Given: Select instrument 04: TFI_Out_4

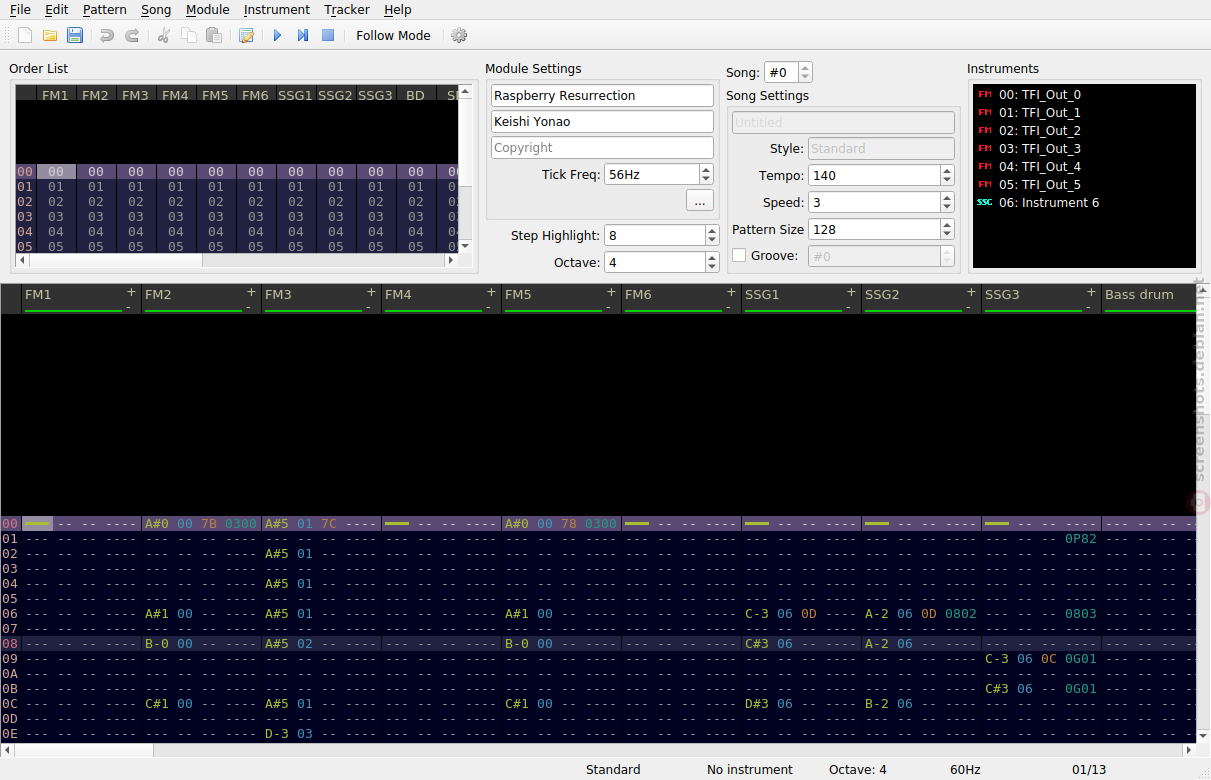Looking at the screenshot, I should pos(1039,167).
